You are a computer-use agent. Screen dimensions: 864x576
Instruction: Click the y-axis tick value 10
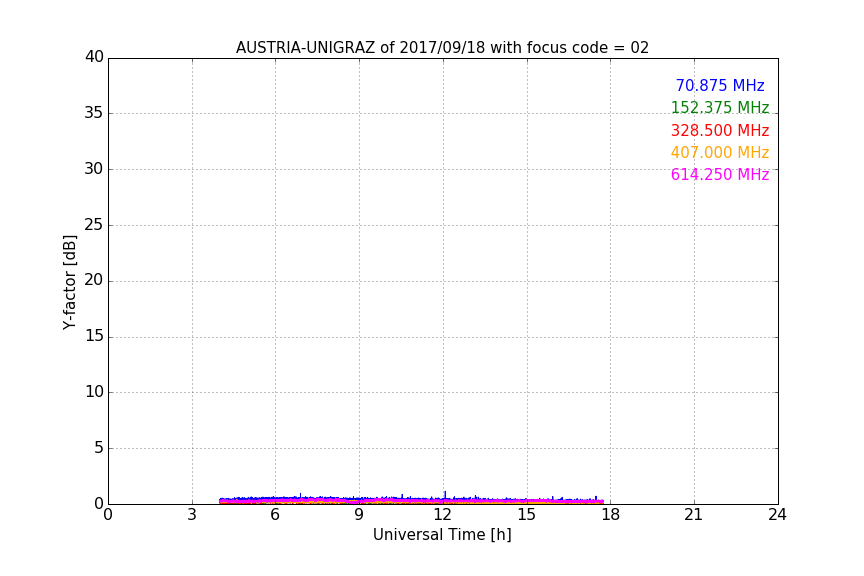click(94, 392)
